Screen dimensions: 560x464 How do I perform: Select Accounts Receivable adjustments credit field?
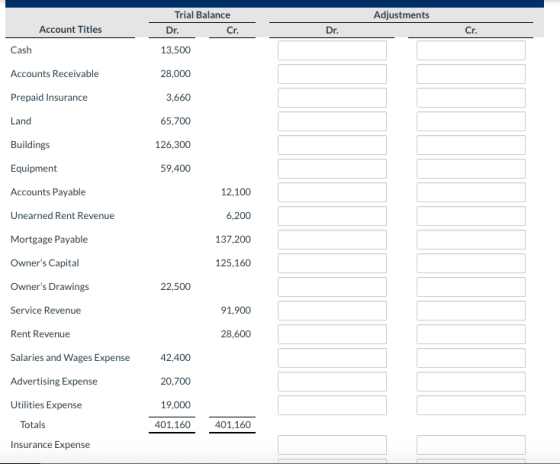click(x=471, y=74)
